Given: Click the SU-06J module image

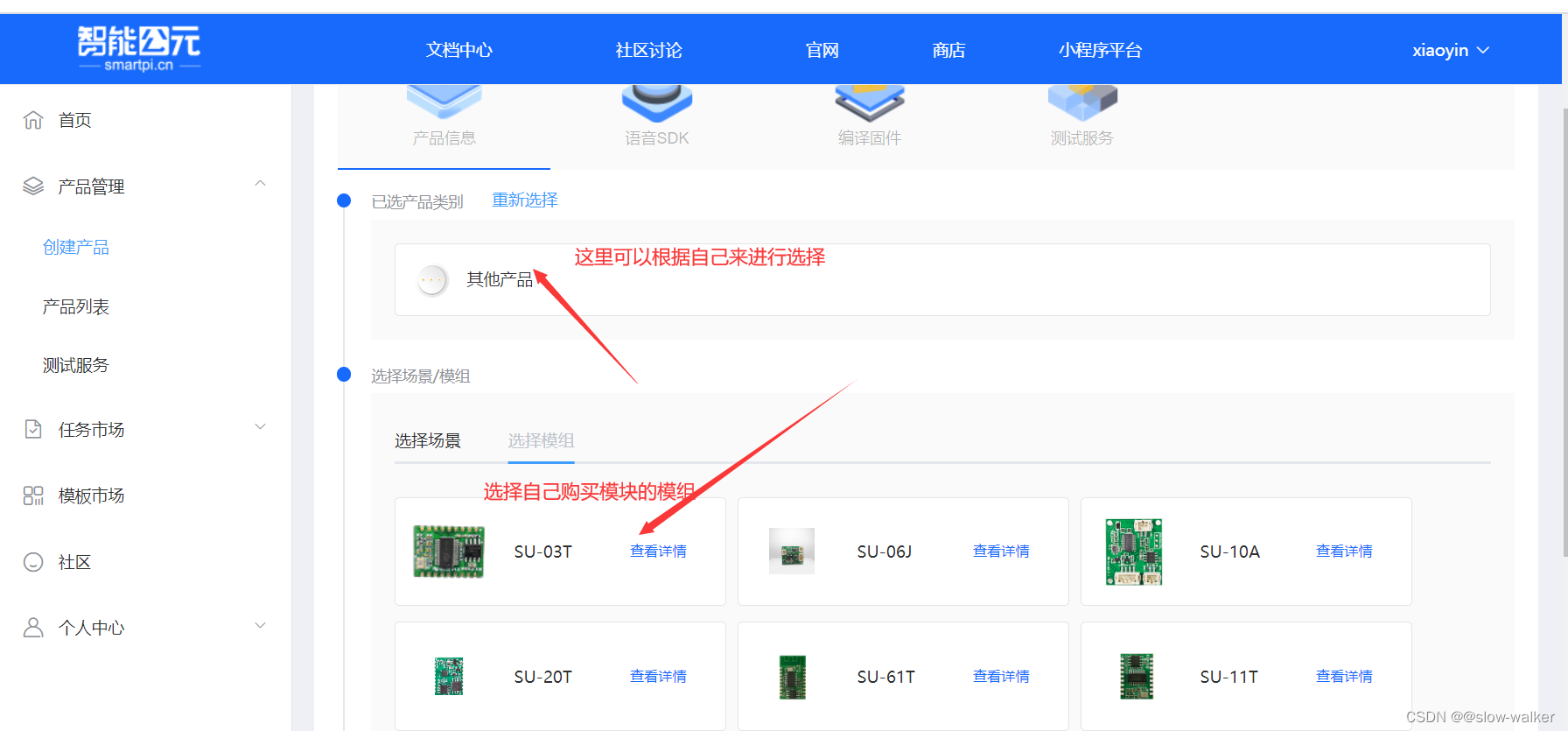Looking at the screenshot, I should pyautogui.click(x=792, y=552).
